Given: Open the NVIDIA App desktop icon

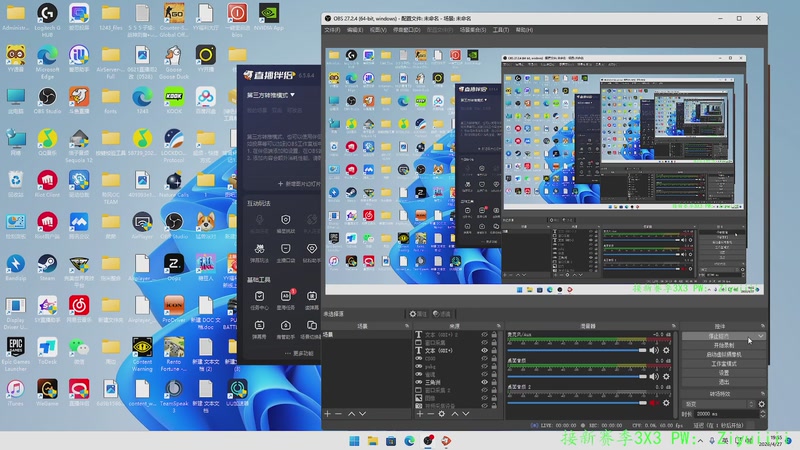Looking at the screenshot, I should (268, 17).
